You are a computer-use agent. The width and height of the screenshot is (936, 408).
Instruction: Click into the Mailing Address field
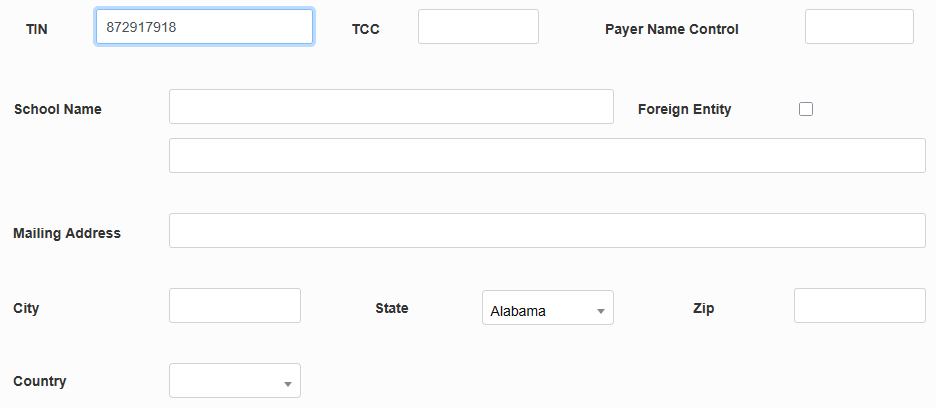pyautogui.click(x=547, y=231)
